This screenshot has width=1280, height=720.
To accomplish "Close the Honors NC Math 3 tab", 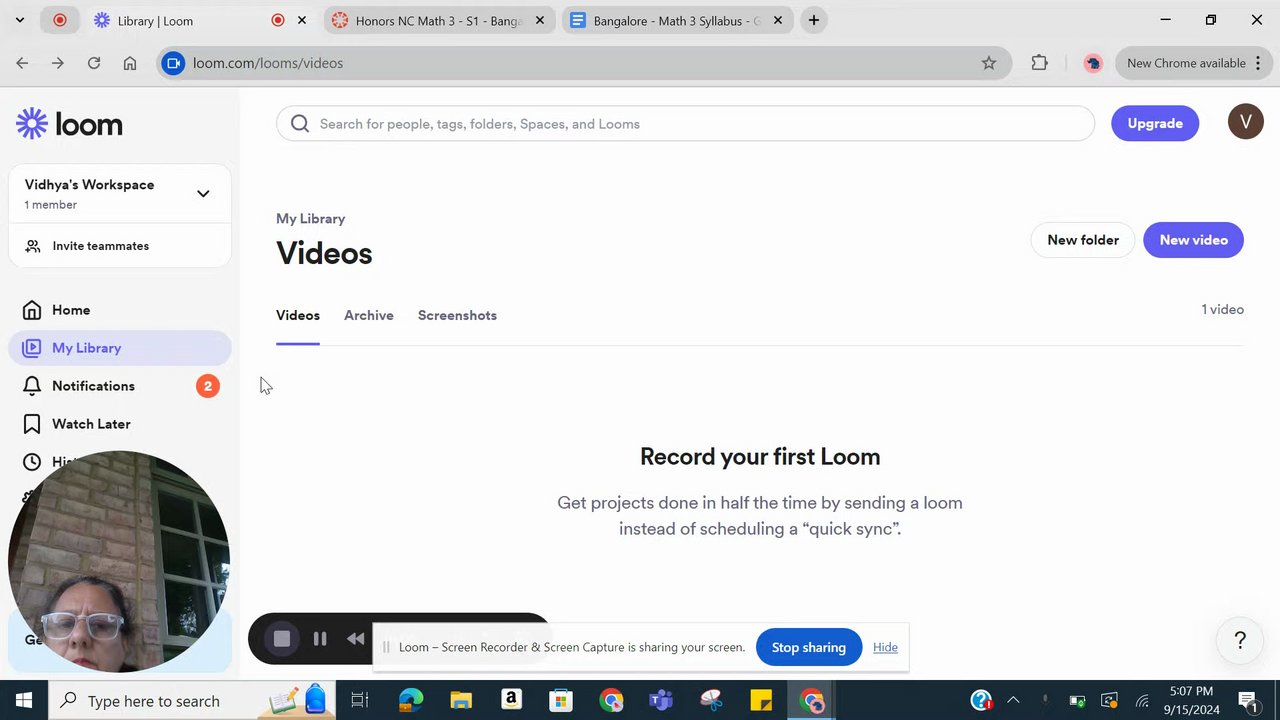I will pyautogui.click(x=540, y=20).
